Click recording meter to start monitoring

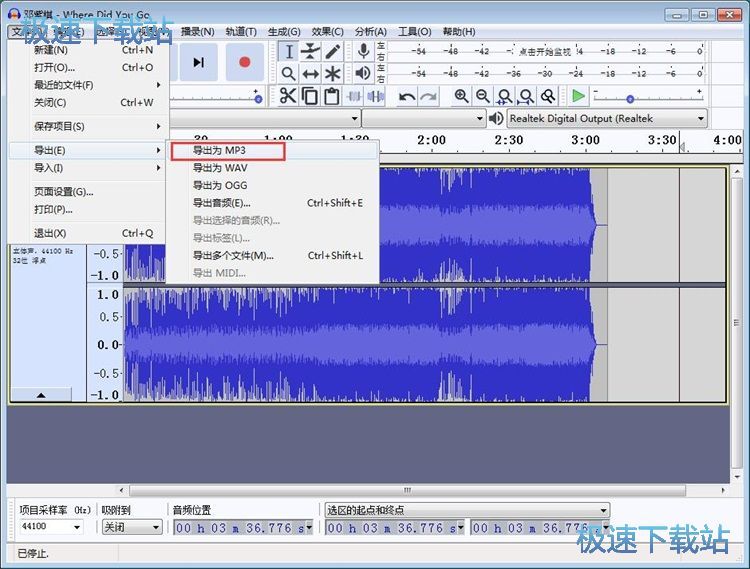click(x=545, y=51)
